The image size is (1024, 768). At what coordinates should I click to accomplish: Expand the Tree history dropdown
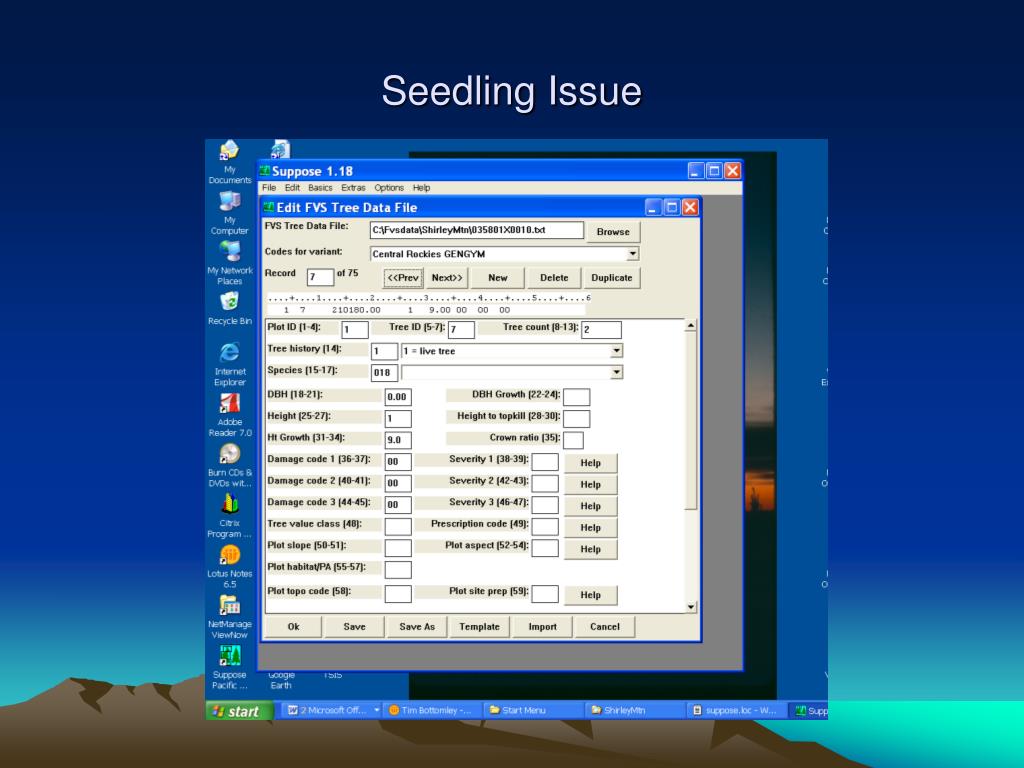[x=616, y=351]
